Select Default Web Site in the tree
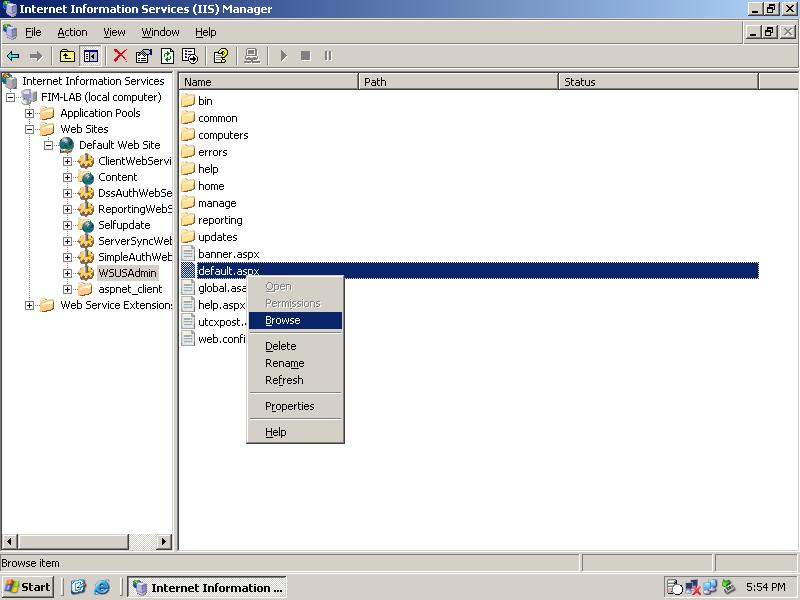The height and width of the screenshot is (600, 800). pos(119,145)
